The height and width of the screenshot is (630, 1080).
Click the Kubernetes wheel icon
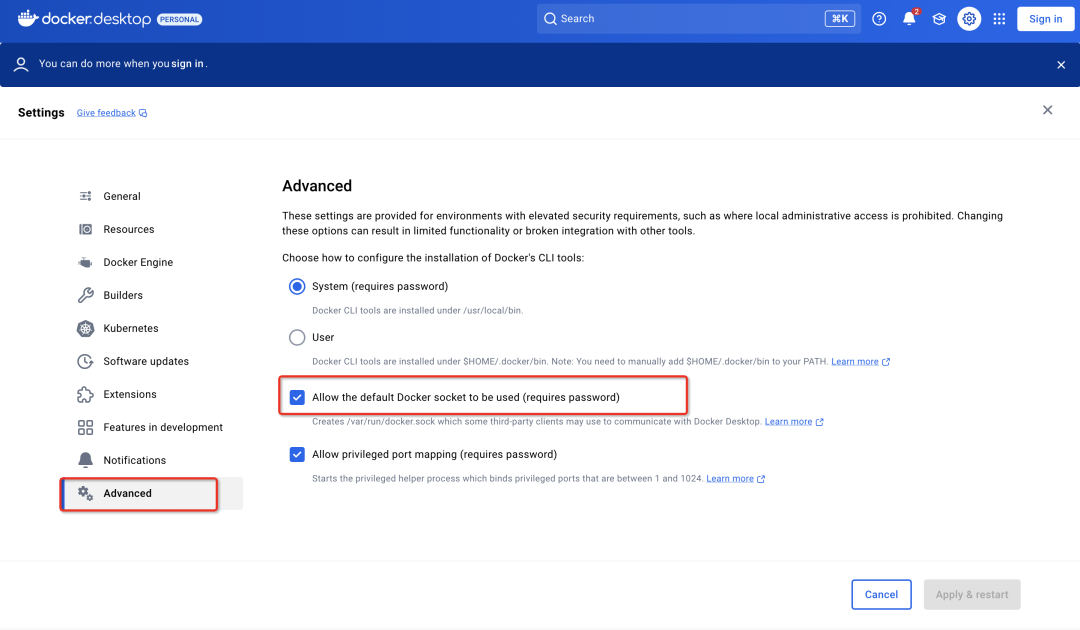85,328
